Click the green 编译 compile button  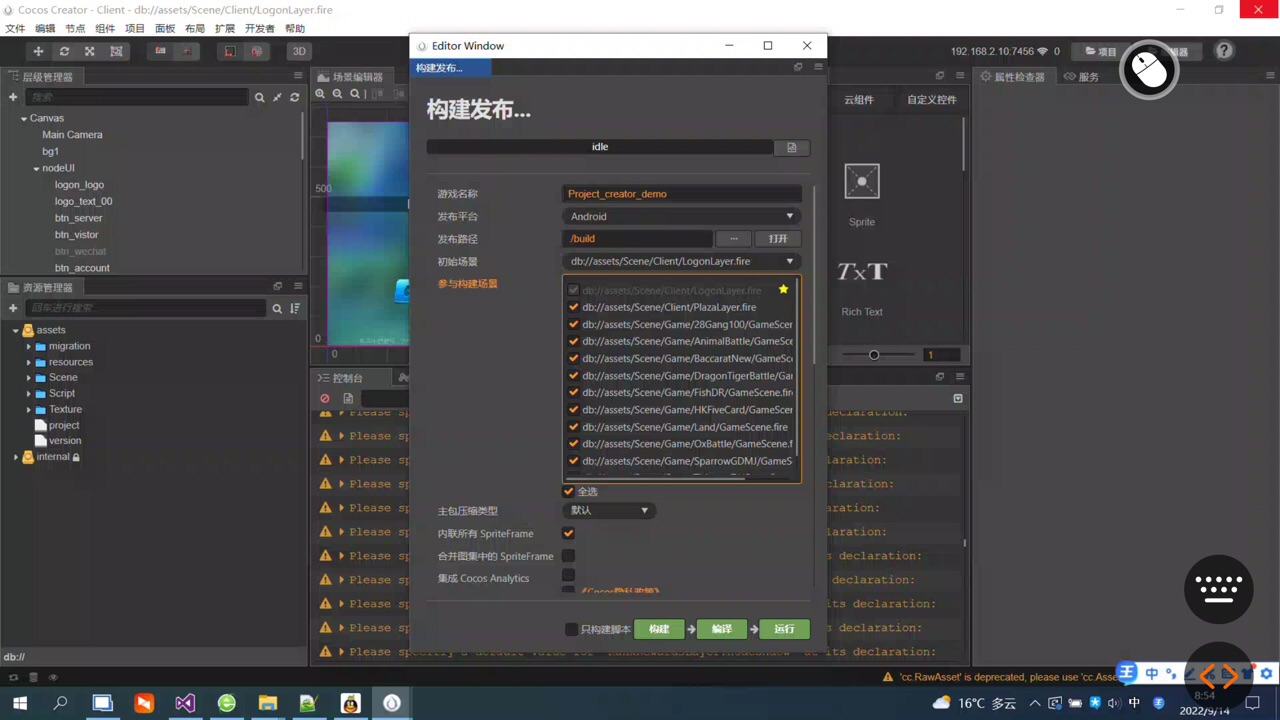click(722, 629)
